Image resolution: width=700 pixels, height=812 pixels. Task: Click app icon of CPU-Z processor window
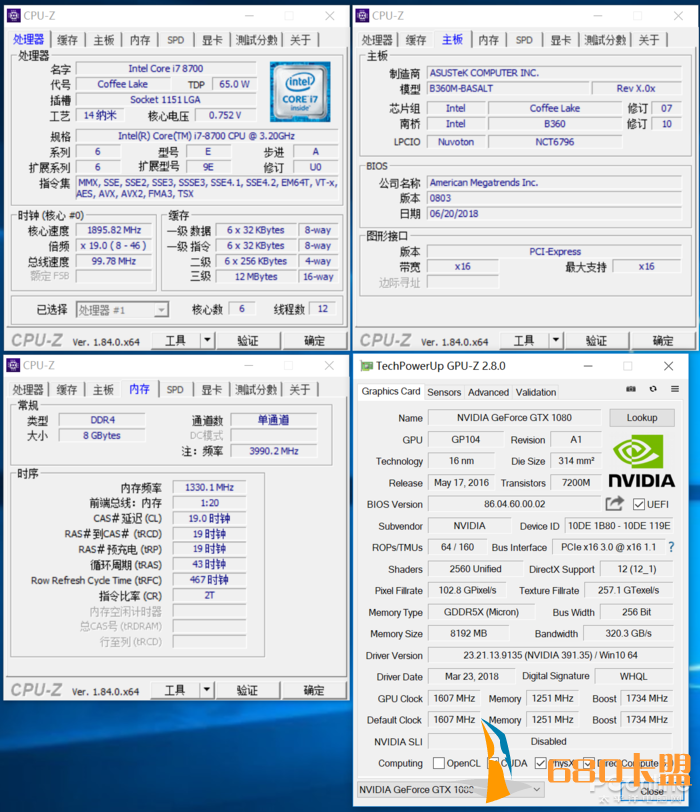(13, 16)
